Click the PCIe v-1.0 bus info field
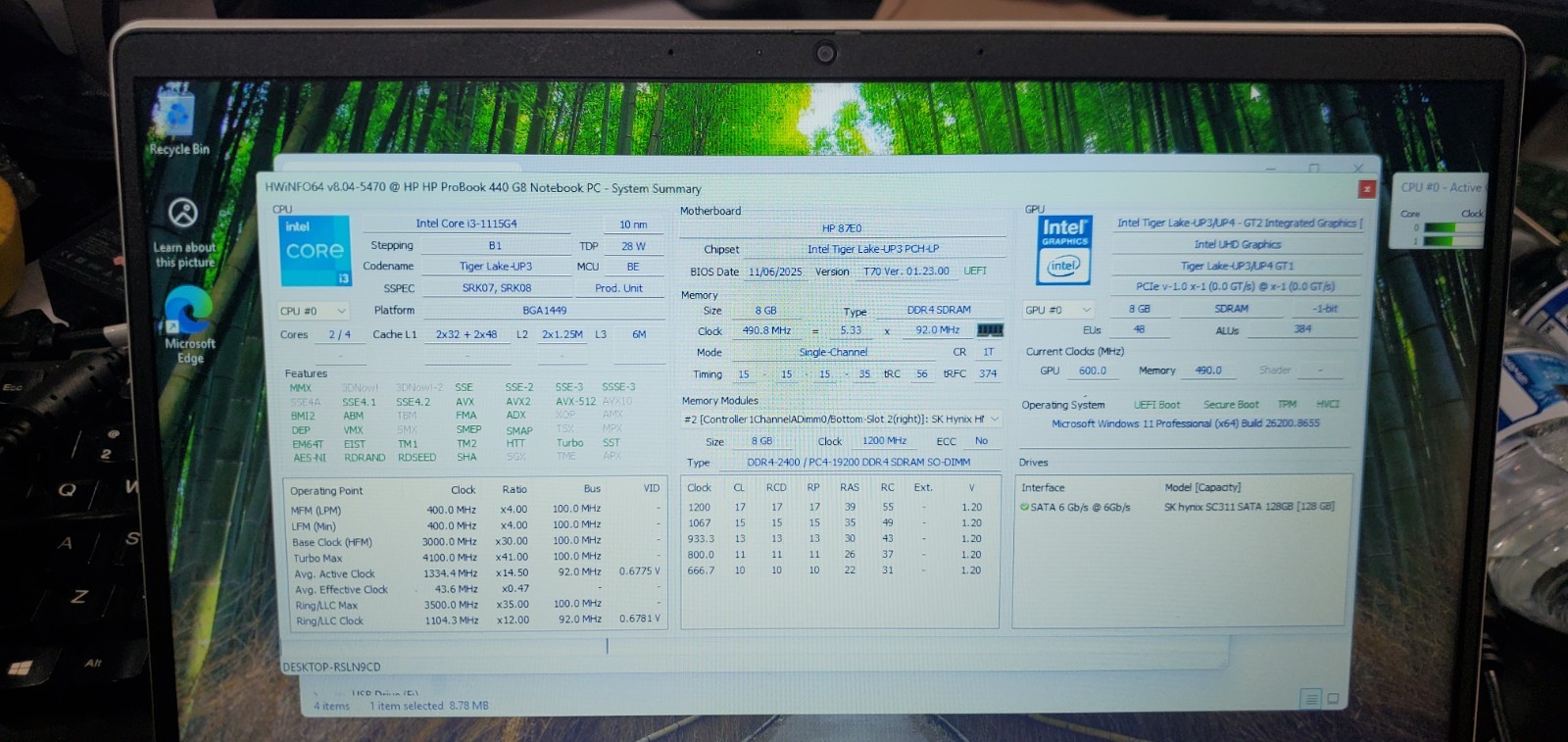This screenshot has width=1568, height=742. point(1235,286)
